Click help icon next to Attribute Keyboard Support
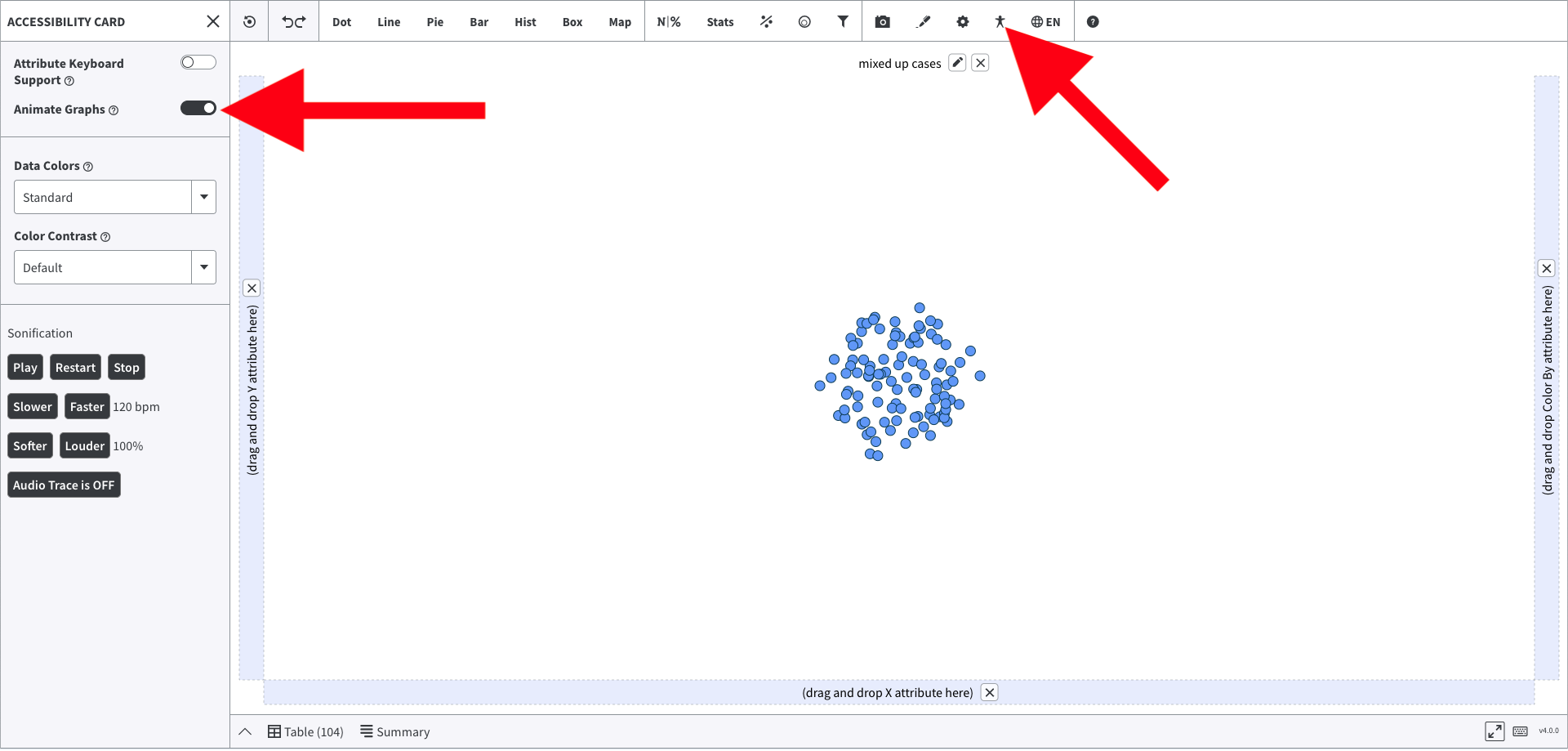The width and height of the screenshot is (1568, 751). [69, 81]
